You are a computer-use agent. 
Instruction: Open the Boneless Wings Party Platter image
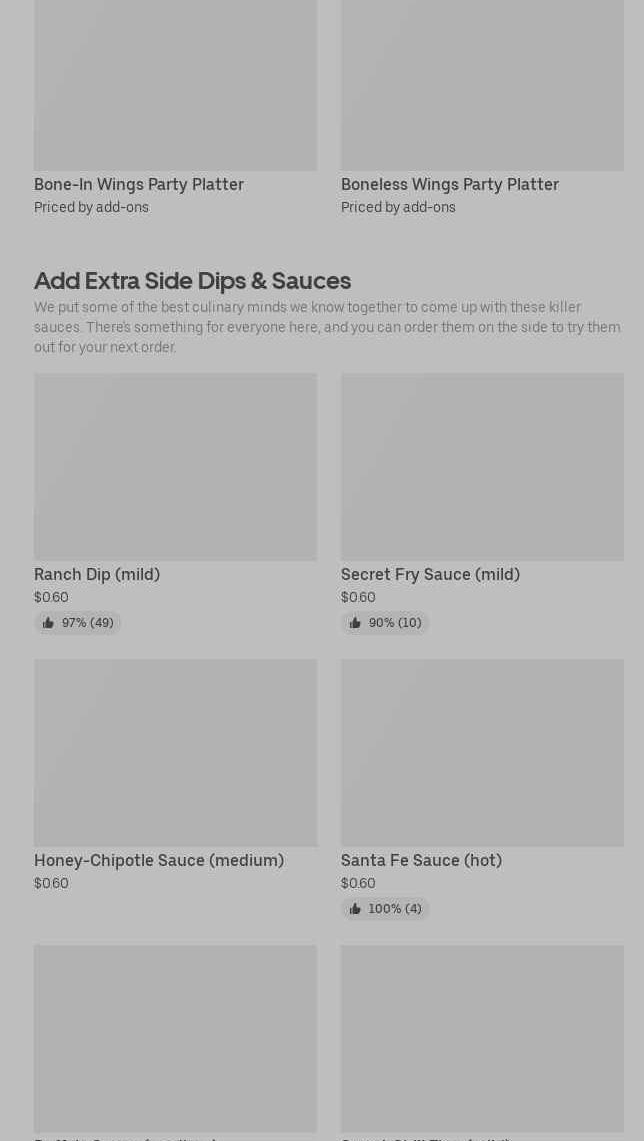(x=482, y=85)
